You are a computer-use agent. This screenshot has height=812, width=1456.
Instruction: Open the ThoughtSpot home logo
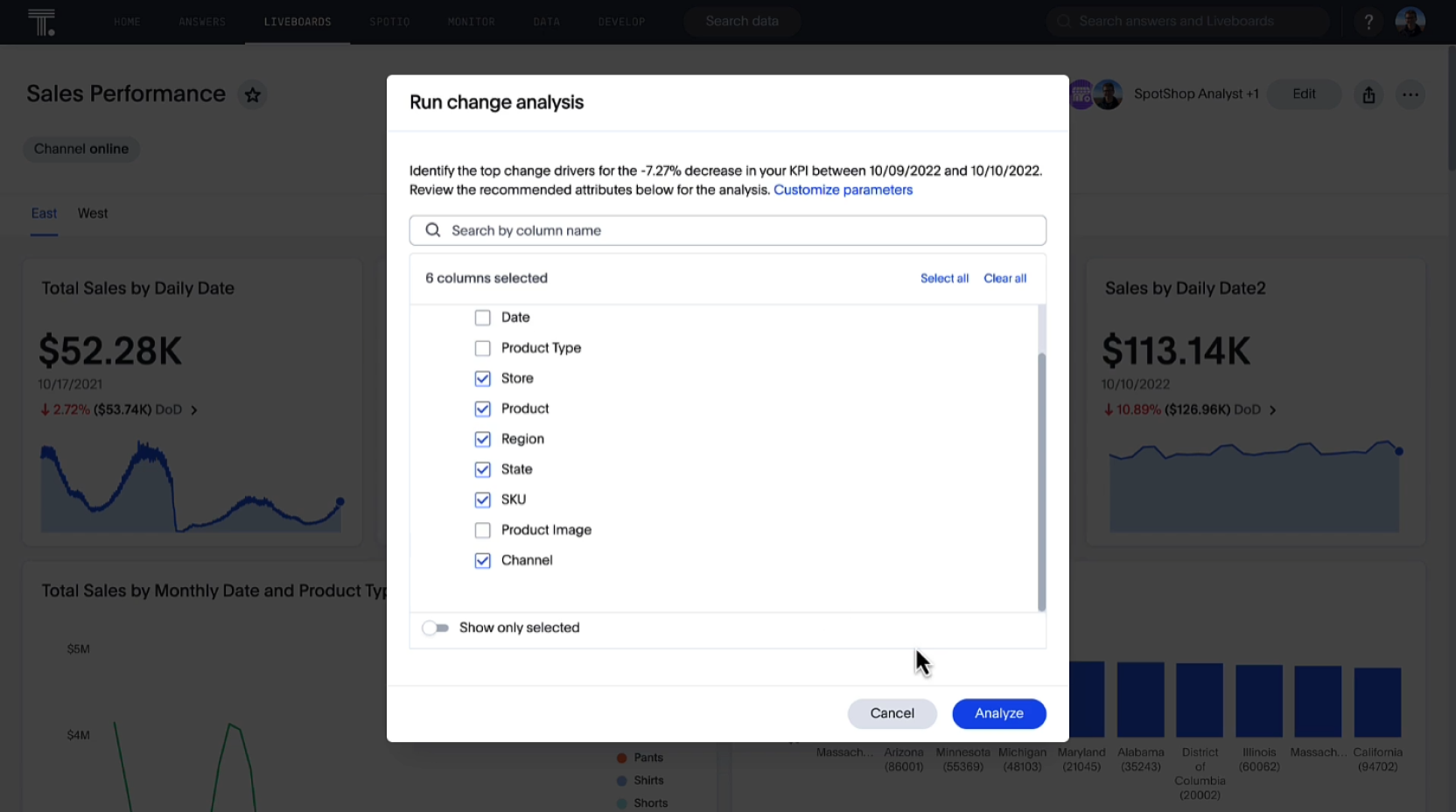click(x=43, y=21)
